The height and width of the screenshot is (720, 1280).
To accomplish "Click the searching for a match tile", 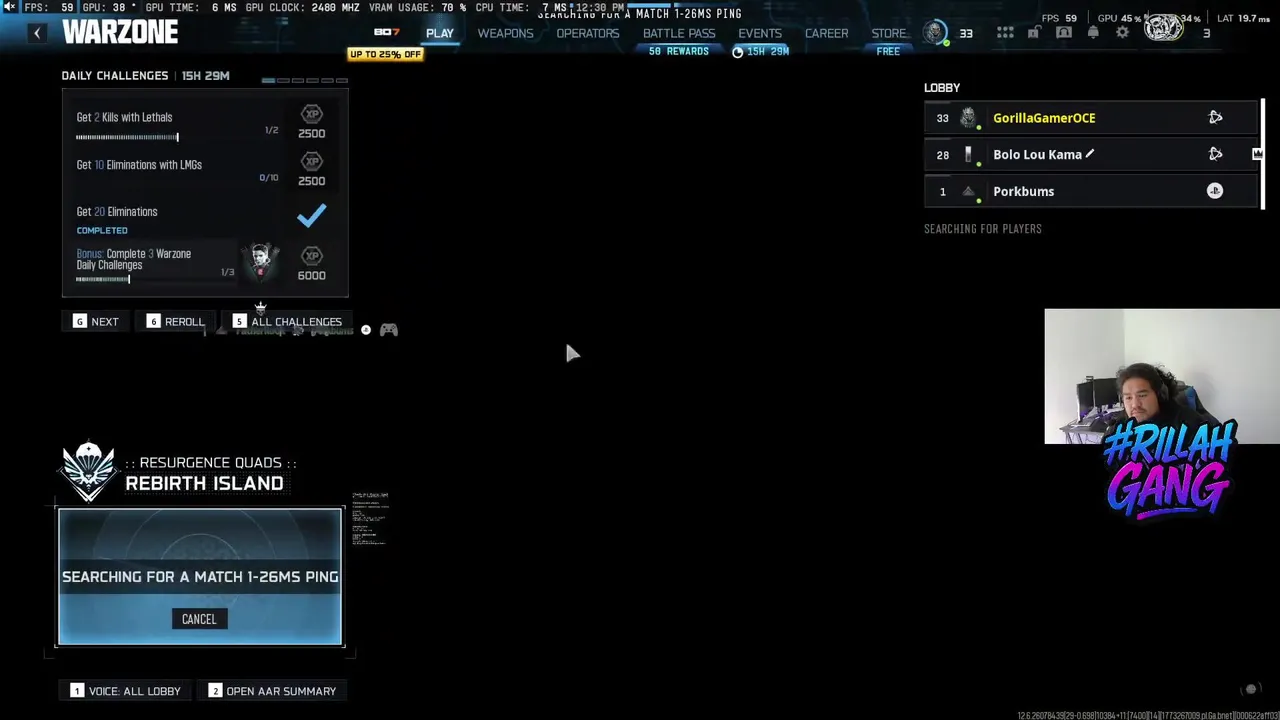I will 200,577.
